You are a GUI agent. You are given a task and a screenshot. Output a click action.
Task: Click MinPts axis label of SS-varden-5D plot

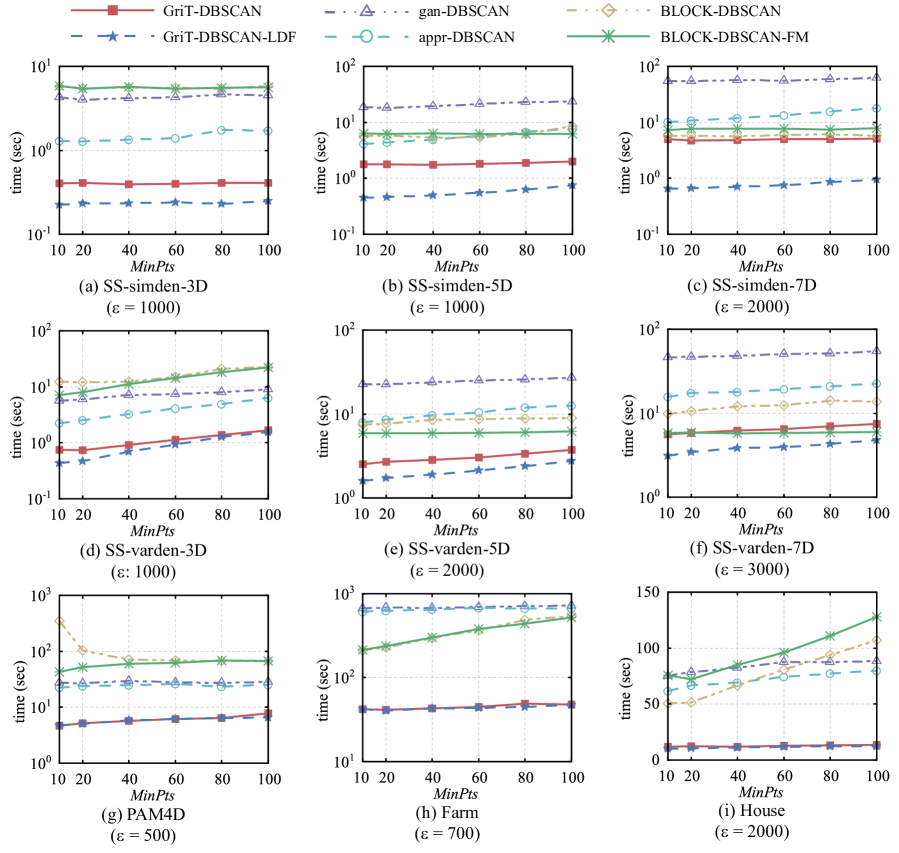tap(456, 530)
